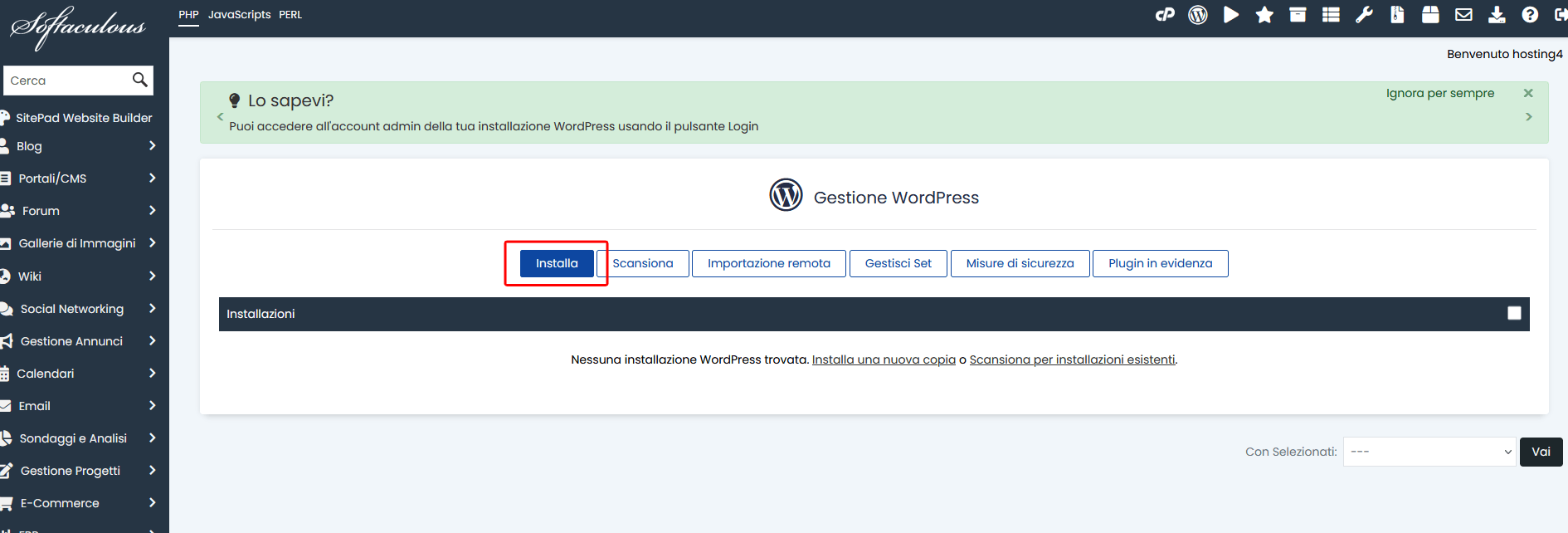1568x533 pixels.
Task: Open the WordPress manager icon in top bar
Action: (x=1198, y=14)
